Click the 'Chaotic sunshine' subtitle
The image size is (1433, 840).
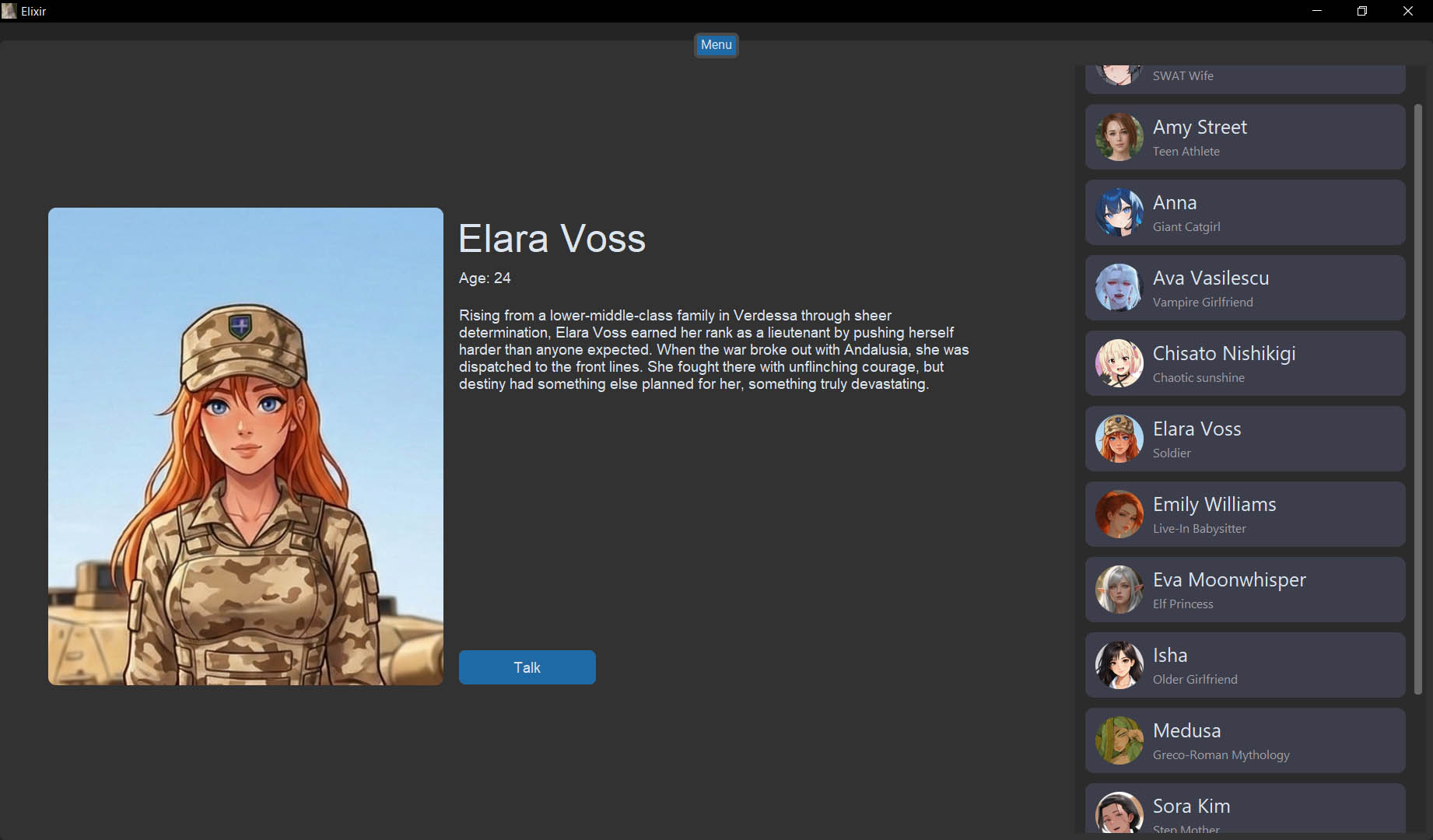click(x=1198, y=378)
